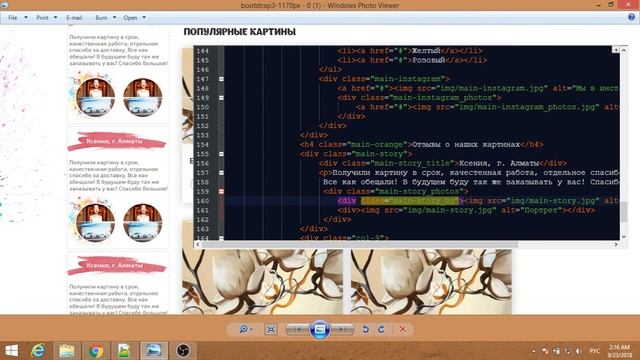640x360 pixels.
Task: Open the Open menu
Action: (130, 18)
